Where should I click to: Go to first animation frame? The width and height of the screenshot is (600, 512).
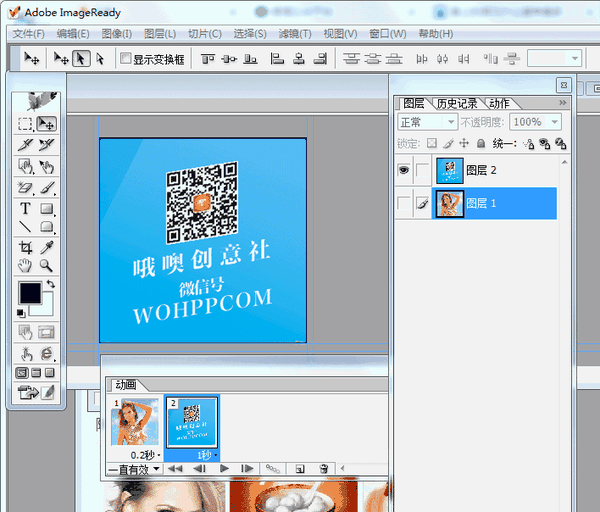(175, 468)
